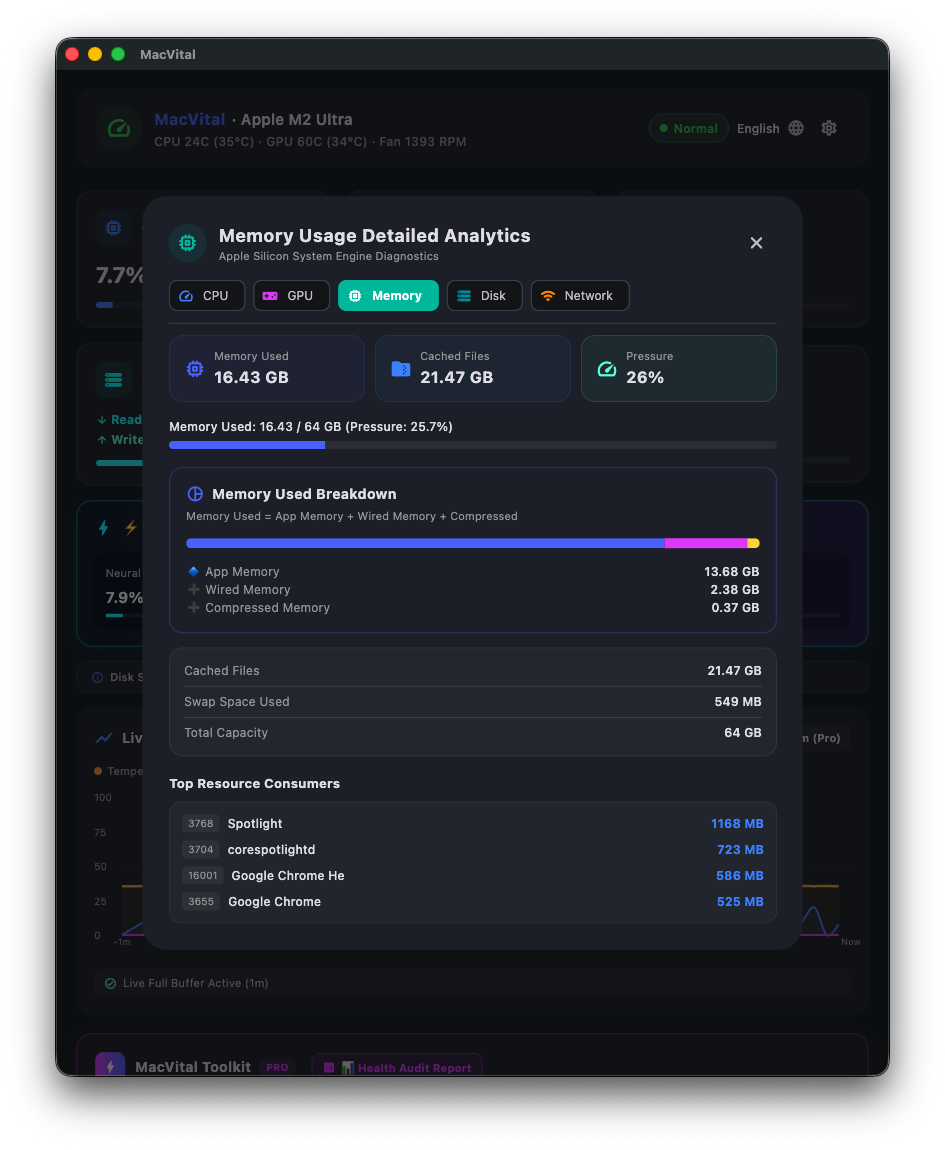Click the App Memory diamond icon
The height and width of the screenshot is (1150, 945).
coord(194,571)
